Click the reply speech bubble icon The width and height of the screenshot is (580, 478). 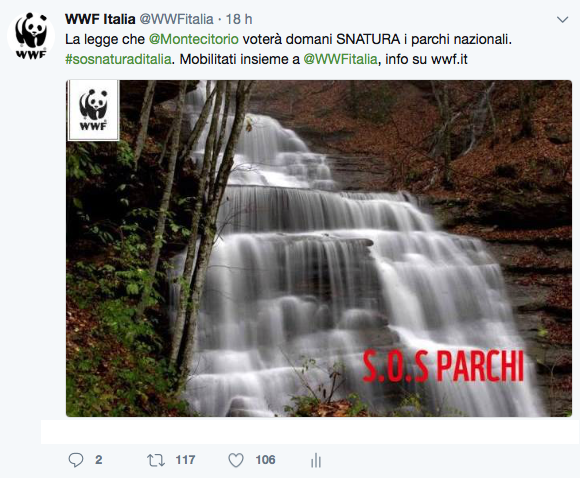click(76, 460)
